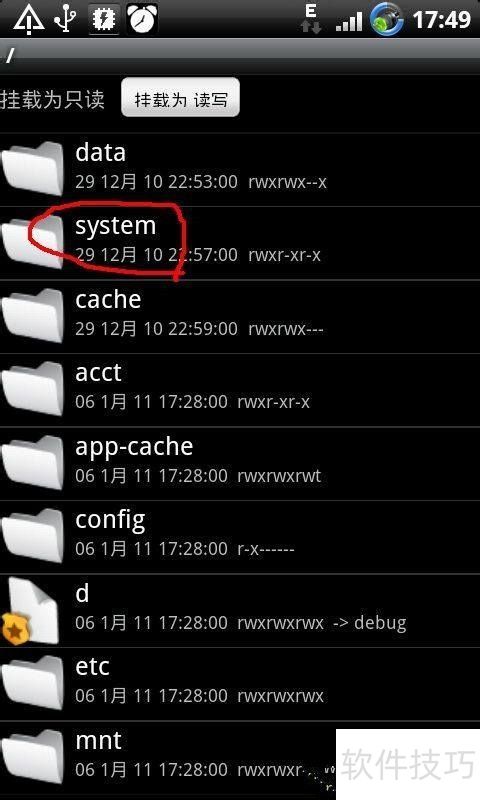Tap the warning triangle notification icon

29,19
